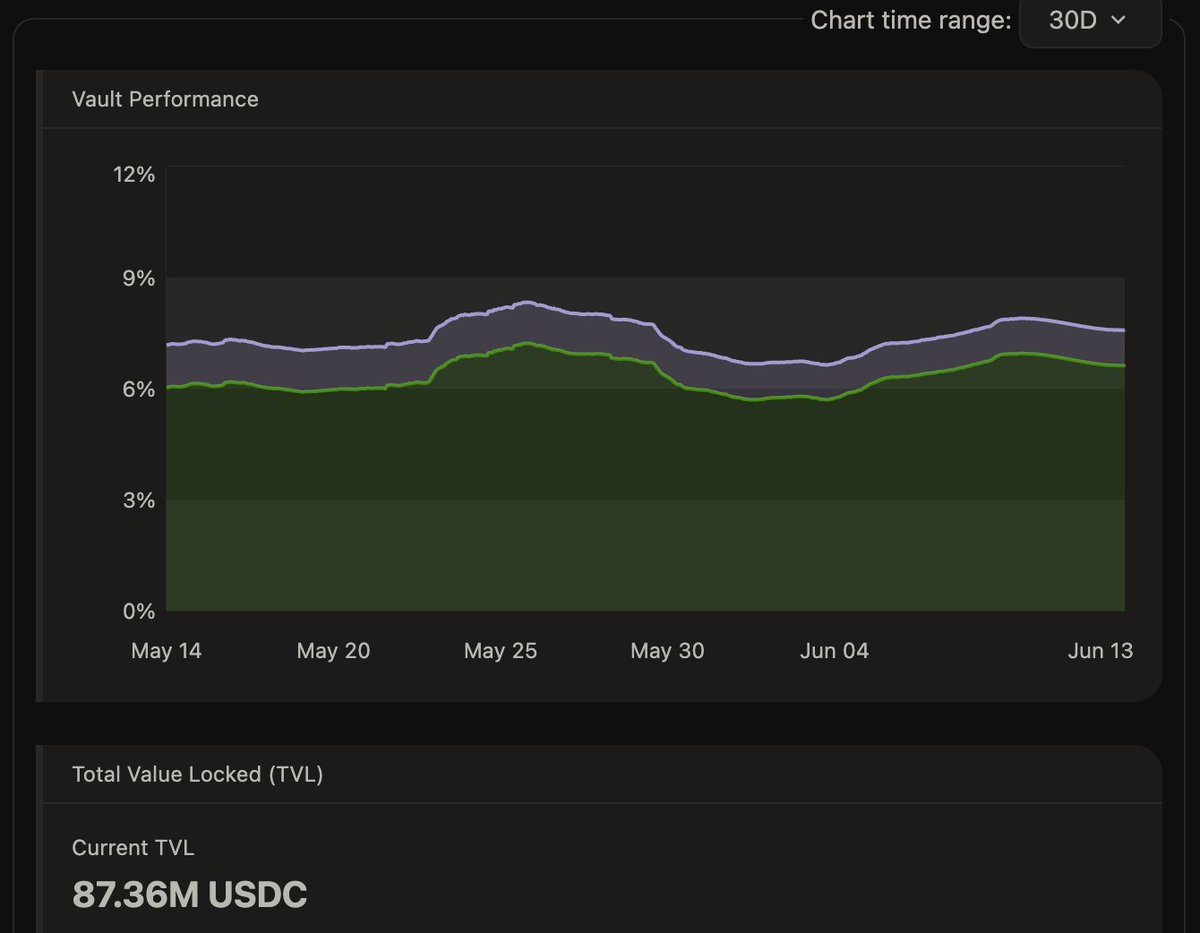Click the 12% y-axis label
Viewport: 1200px width, 933px height.
coord(134,174)
